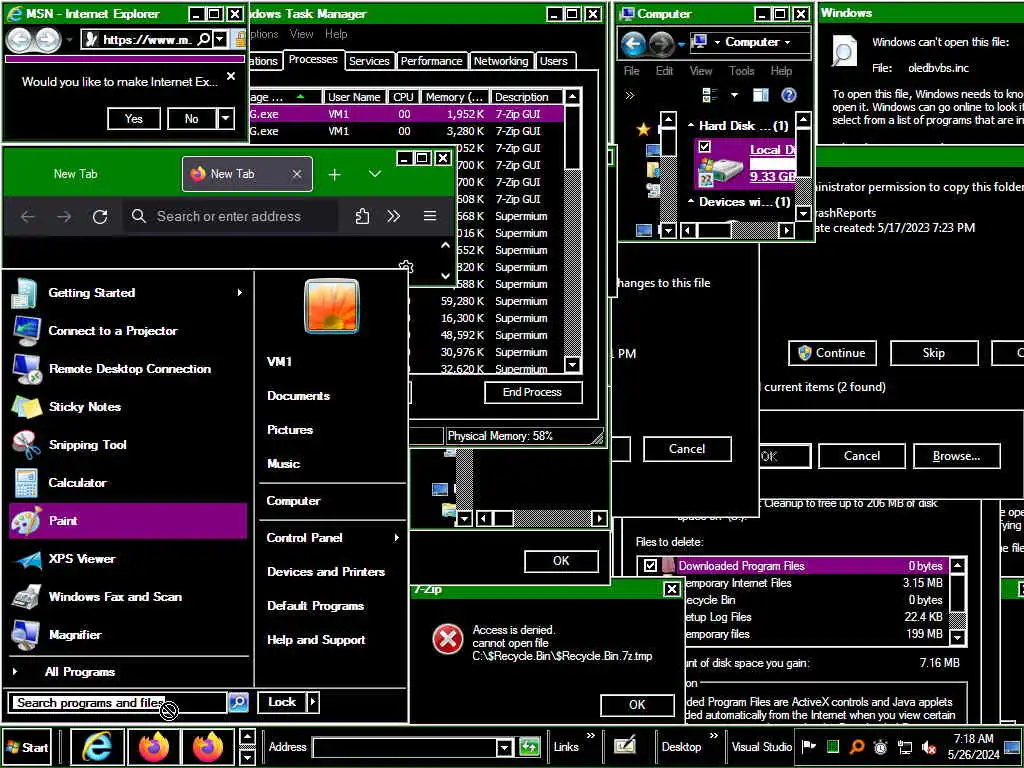The width and height of the screenshot is (1024, 768).
Task: Click Computer window forward arrow
Action: (661, 43)
